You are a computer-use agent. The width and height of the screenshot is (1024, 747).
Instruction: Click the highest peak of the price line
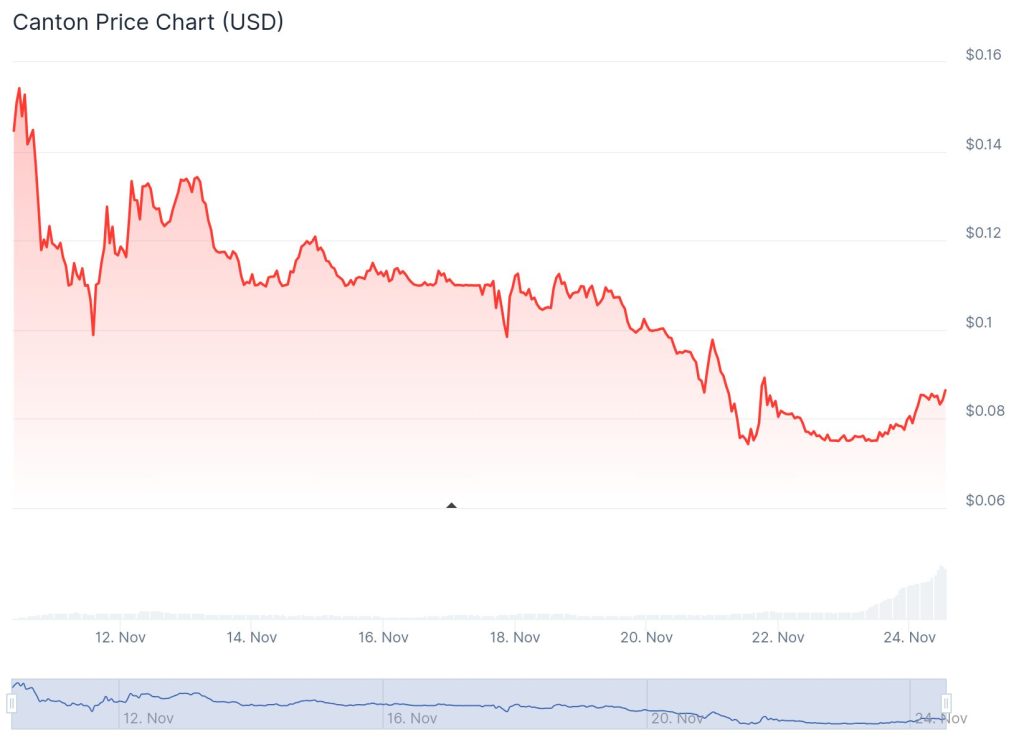[x=19, y=88]
